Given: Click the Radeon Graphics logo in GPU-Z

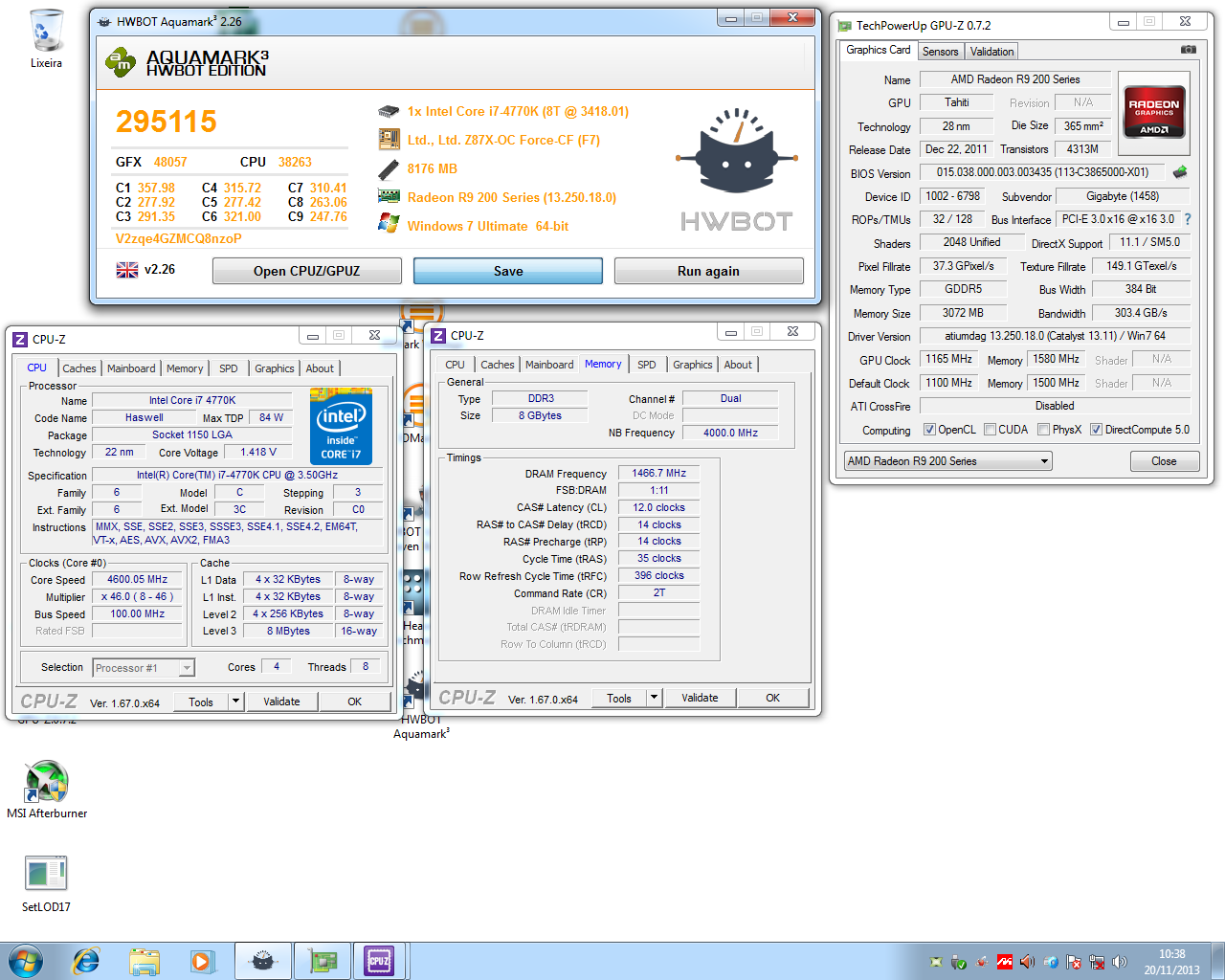Looking at the screenshot, I should click(x=1153, y=113).
